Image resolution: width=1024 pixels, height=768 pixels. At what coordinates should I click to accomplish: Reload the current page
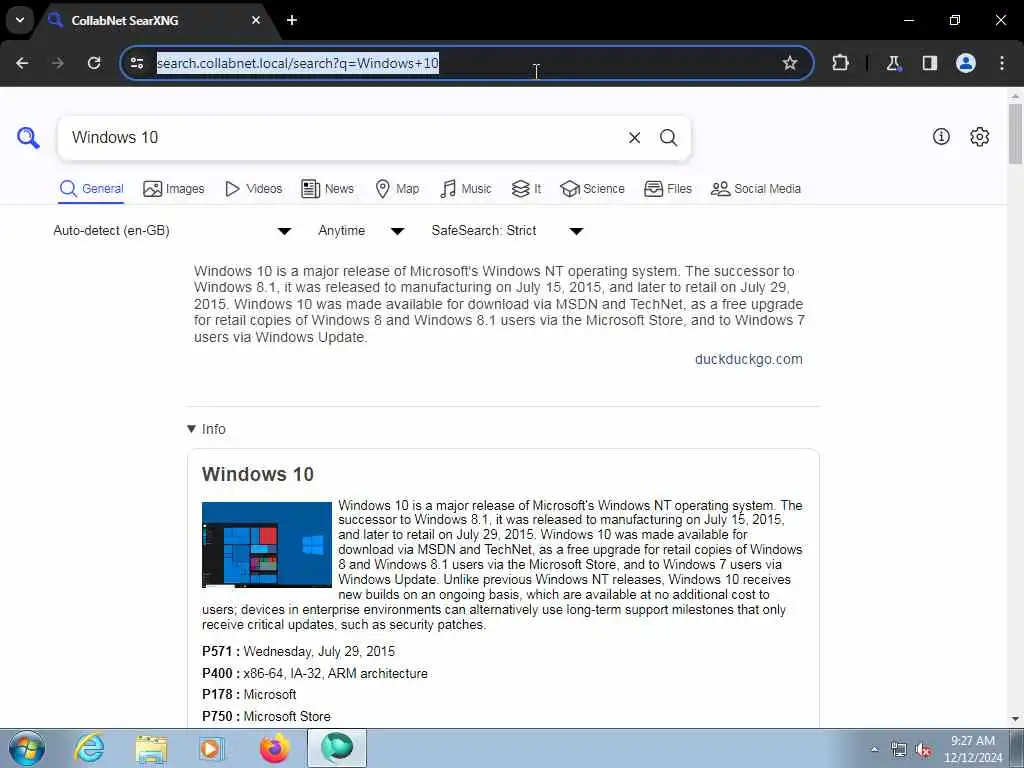pyautogui.click(x=94, y=63)
